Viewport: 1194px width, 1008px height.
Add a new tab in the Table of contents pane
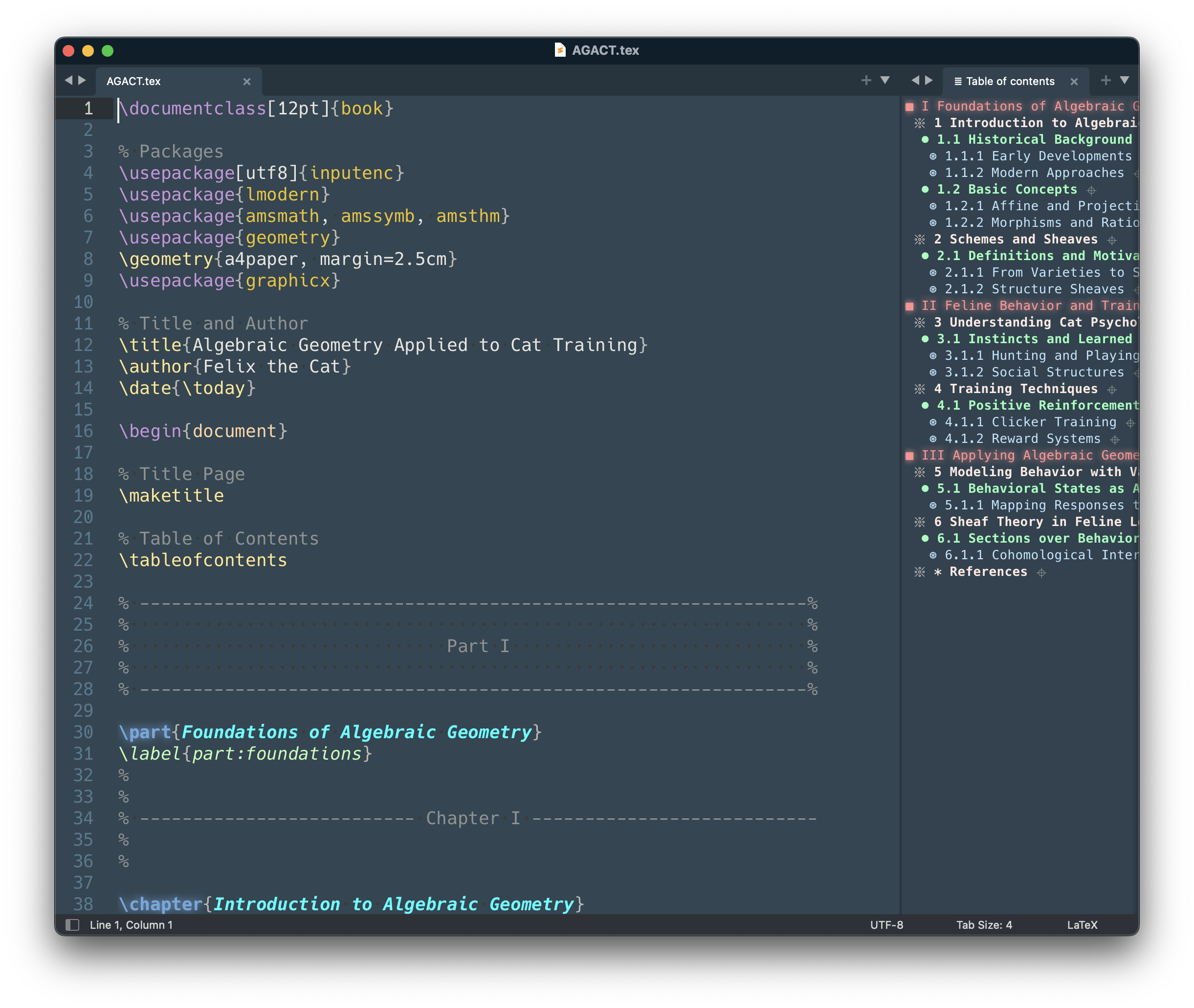tap(1106, 81)
